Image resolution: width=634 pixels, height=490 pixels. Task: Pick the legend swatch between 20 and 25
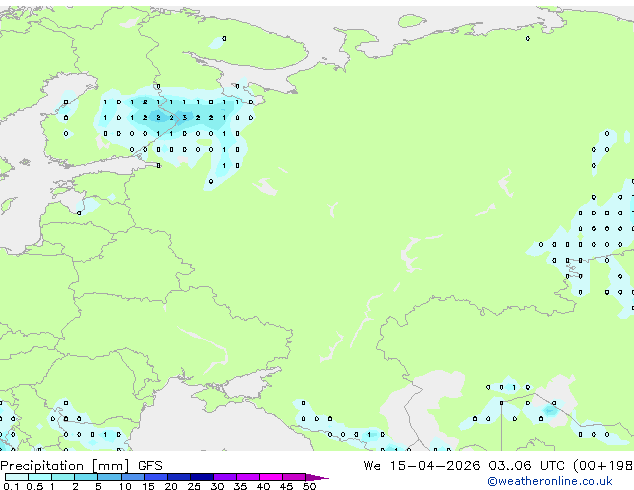[x=179, y=477]
